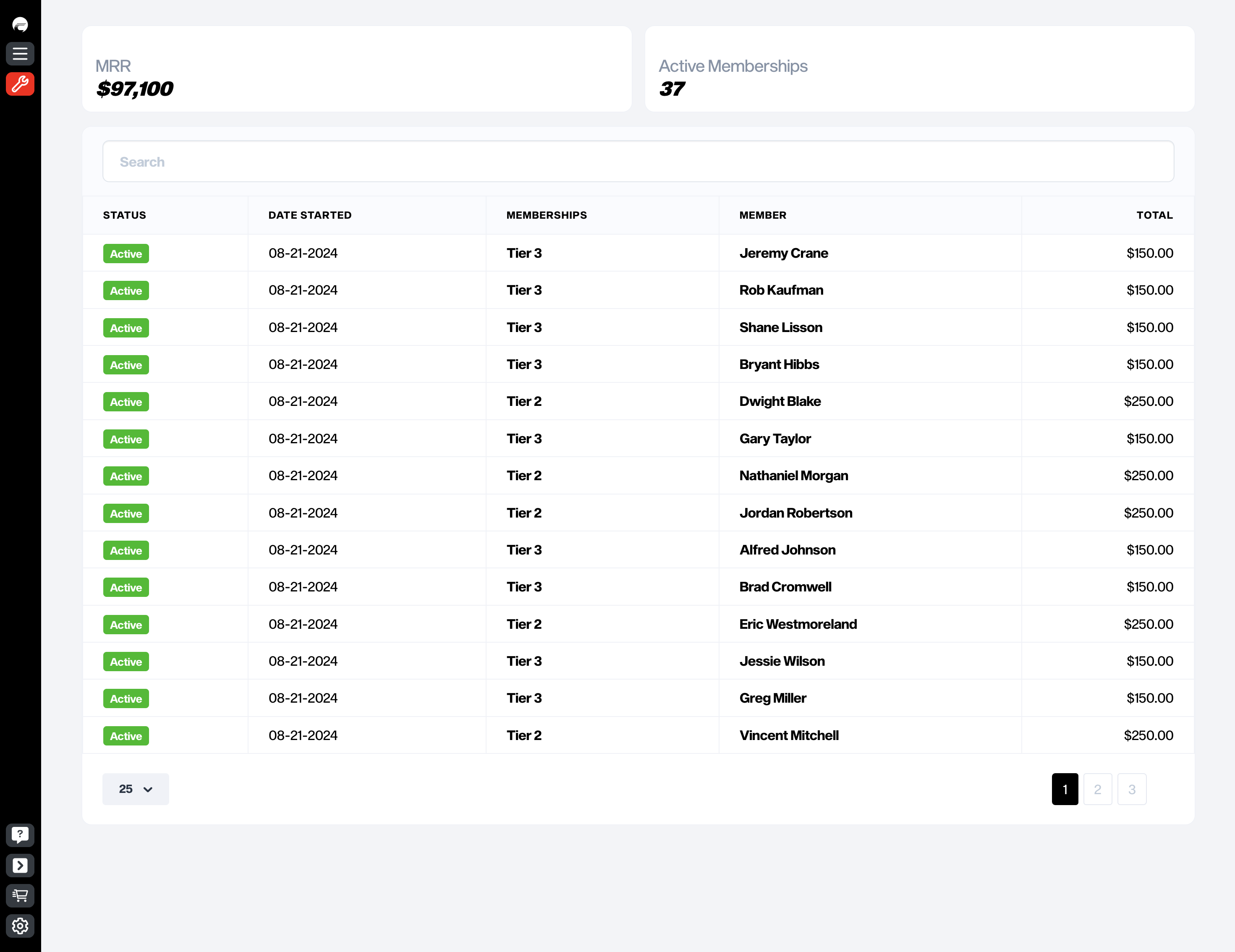Open the shopping cart icon

[x=20, y=895]
